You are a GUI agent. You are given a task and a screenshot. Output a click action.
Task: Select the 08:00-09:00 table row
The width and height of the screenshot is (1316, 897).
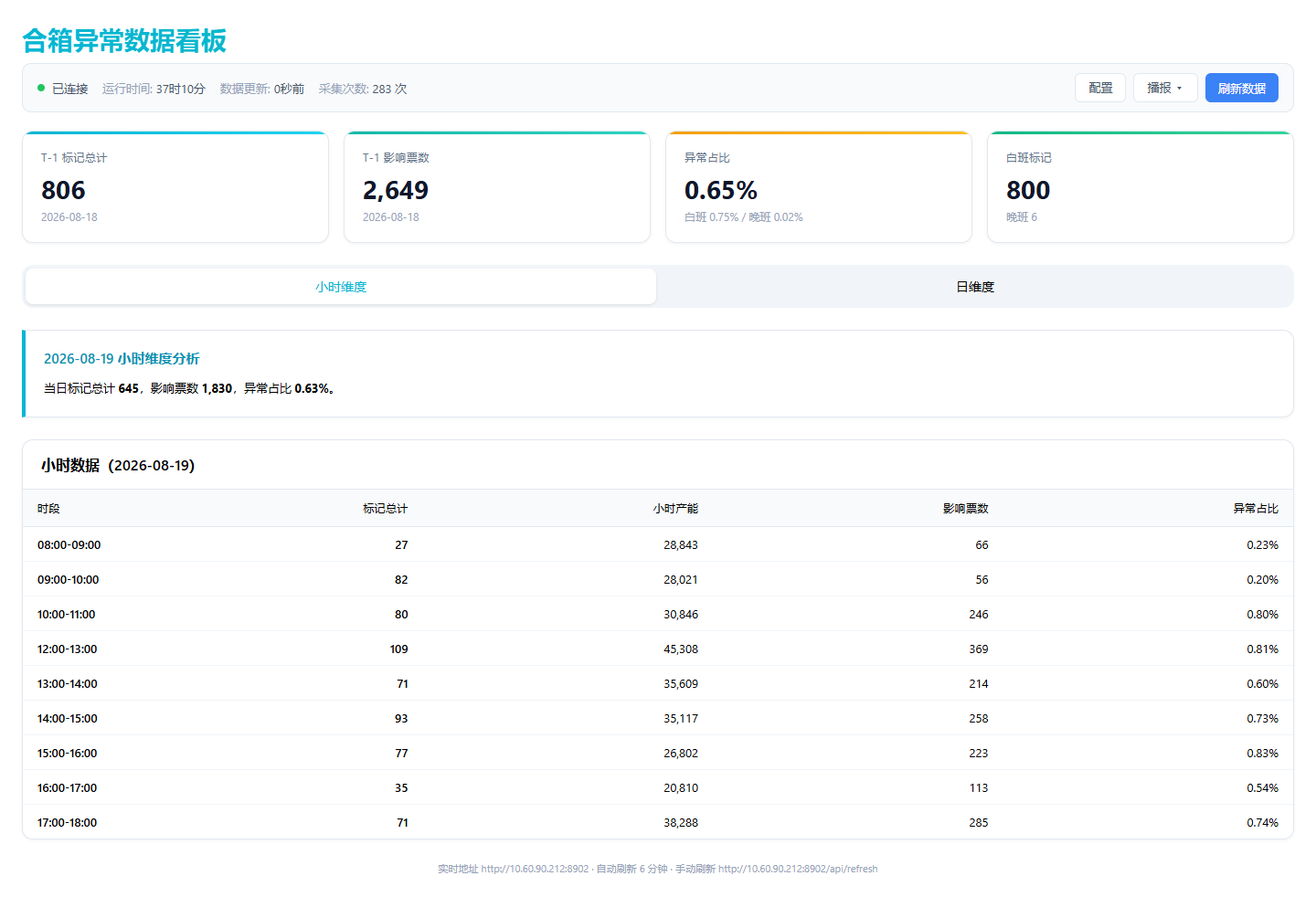658,544
